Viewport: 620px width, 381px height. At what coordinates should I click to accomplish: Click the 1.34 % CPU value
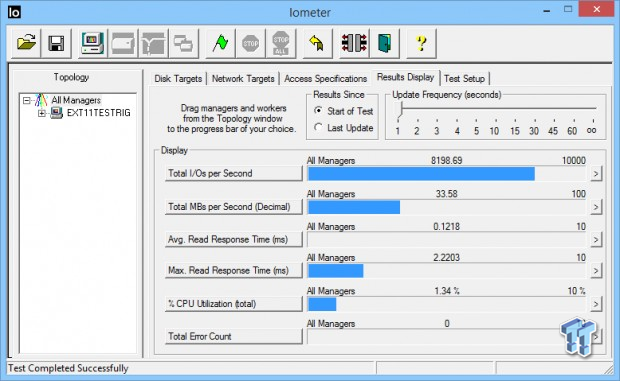click(447, 291)
